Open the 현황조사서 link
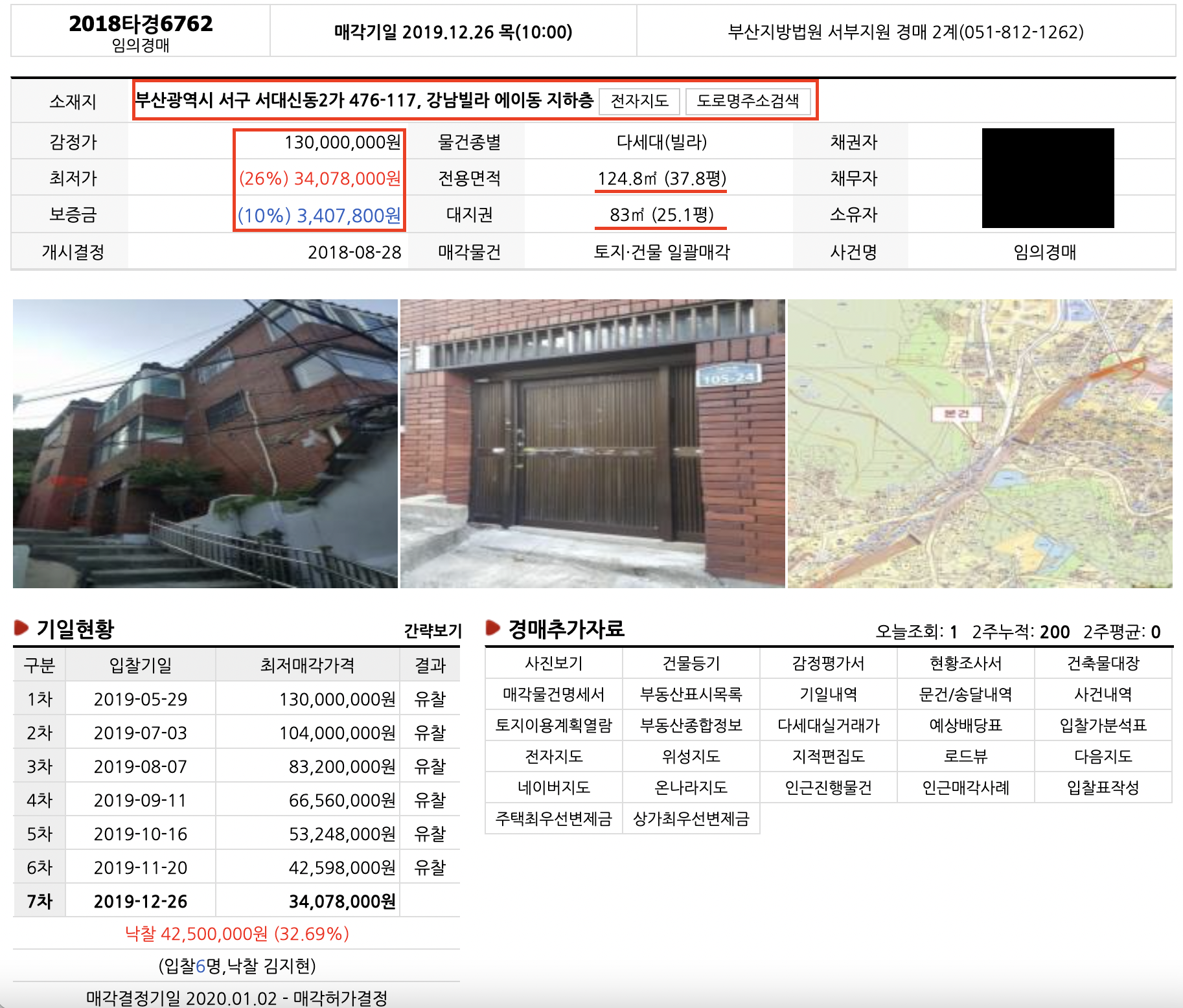Viewport: 1183px width, 1008px height. [x=966, y=663]
